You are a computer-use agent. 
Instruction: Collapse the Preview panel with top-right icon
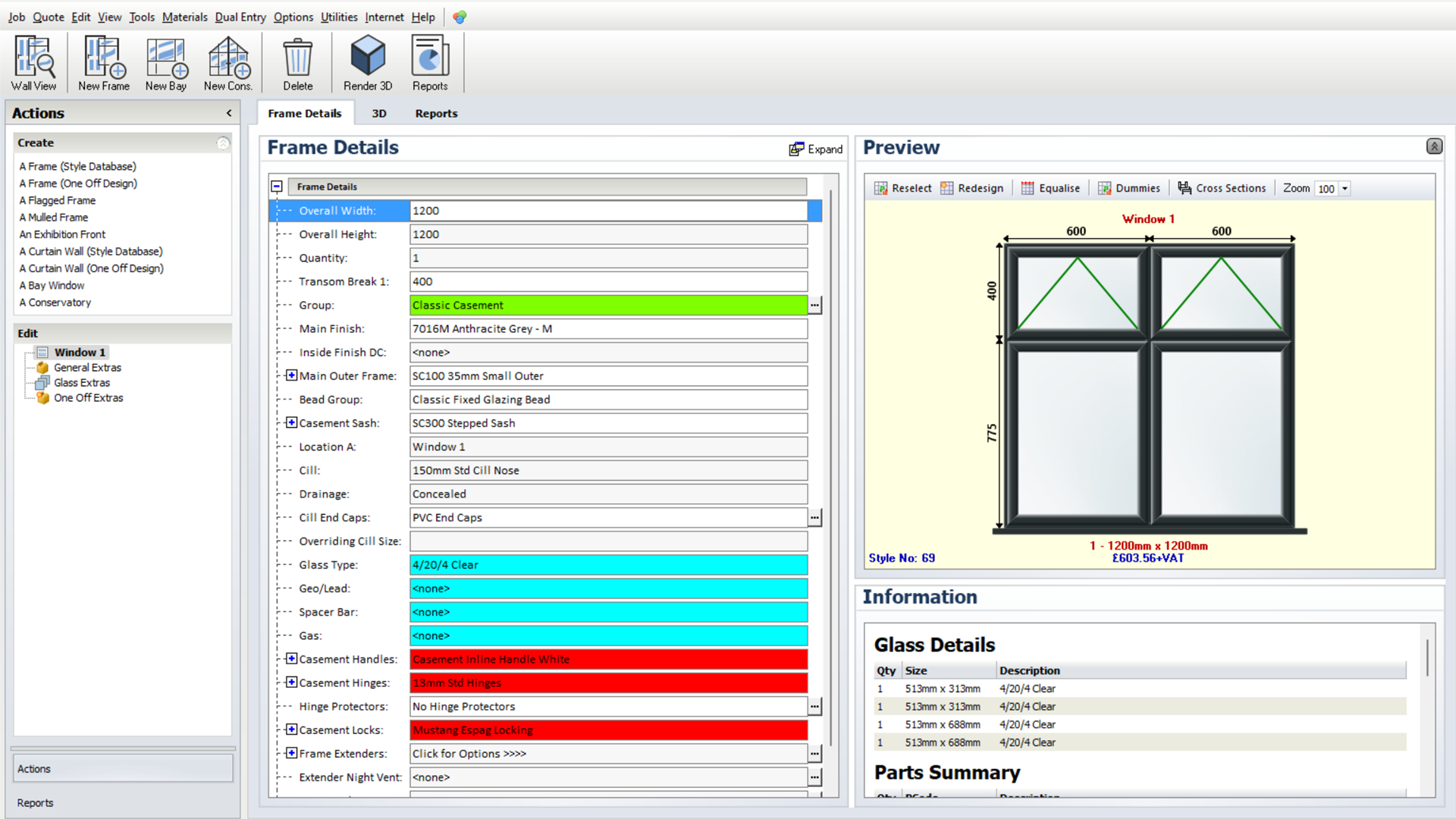pyautogui.click(x=1434, y=146)
